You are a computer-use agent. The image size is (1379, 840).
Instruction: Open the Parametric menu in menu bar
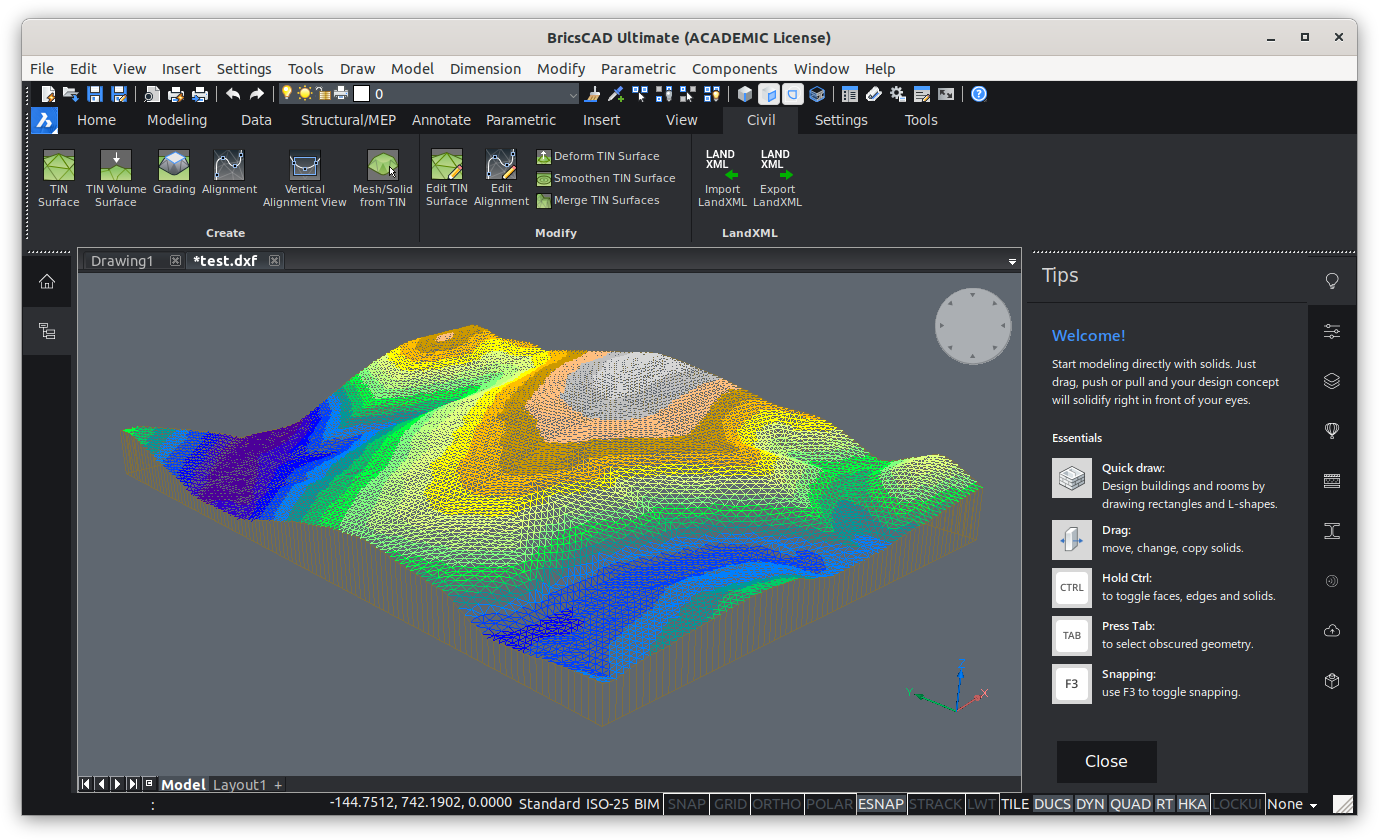[638, 69]
